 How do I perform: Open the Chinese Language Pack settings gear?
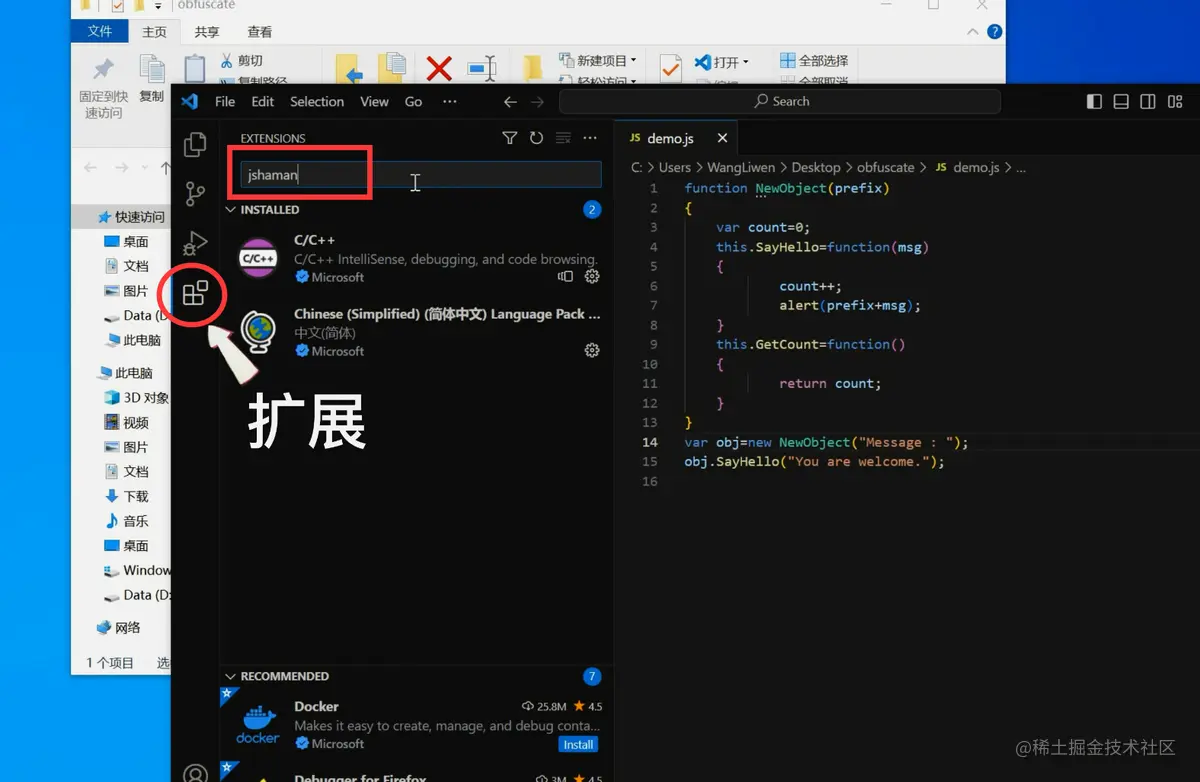(x=592, y=350)
